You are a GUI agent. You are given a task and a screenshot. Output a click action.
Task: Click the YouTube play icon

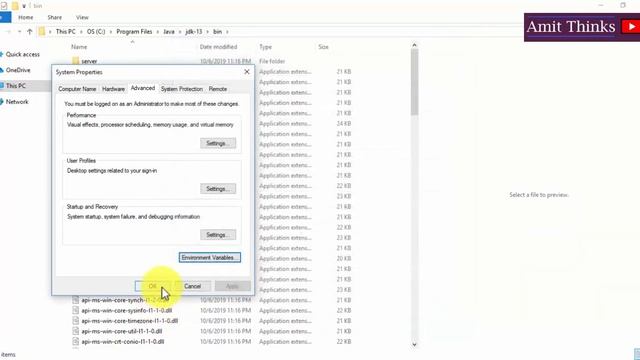click(630, 27)
